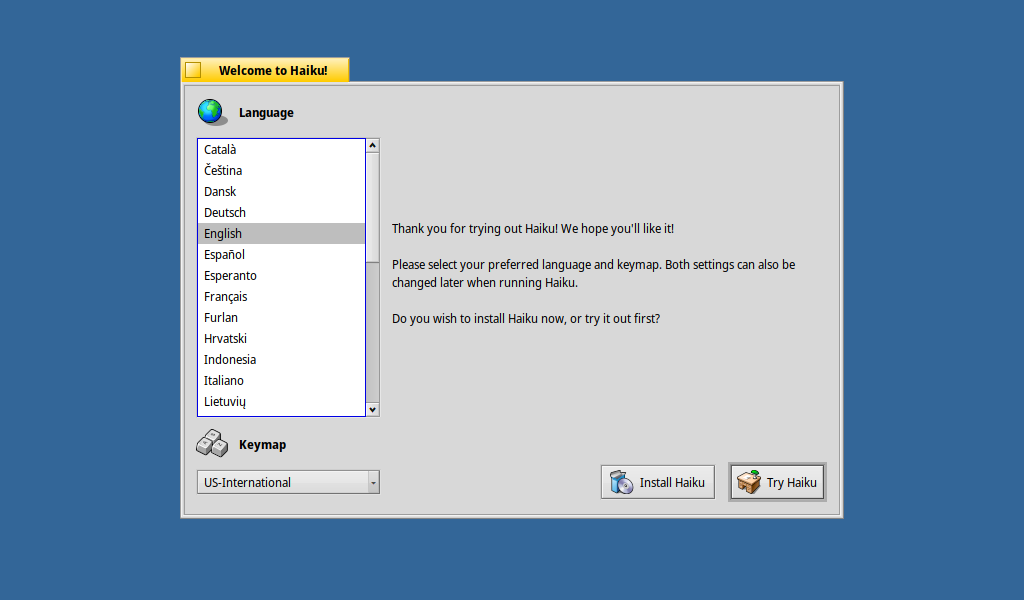Click the language list scrollbar thumb
The width and height of the screenshot is (1024, 600).
[x=373, y=205]
